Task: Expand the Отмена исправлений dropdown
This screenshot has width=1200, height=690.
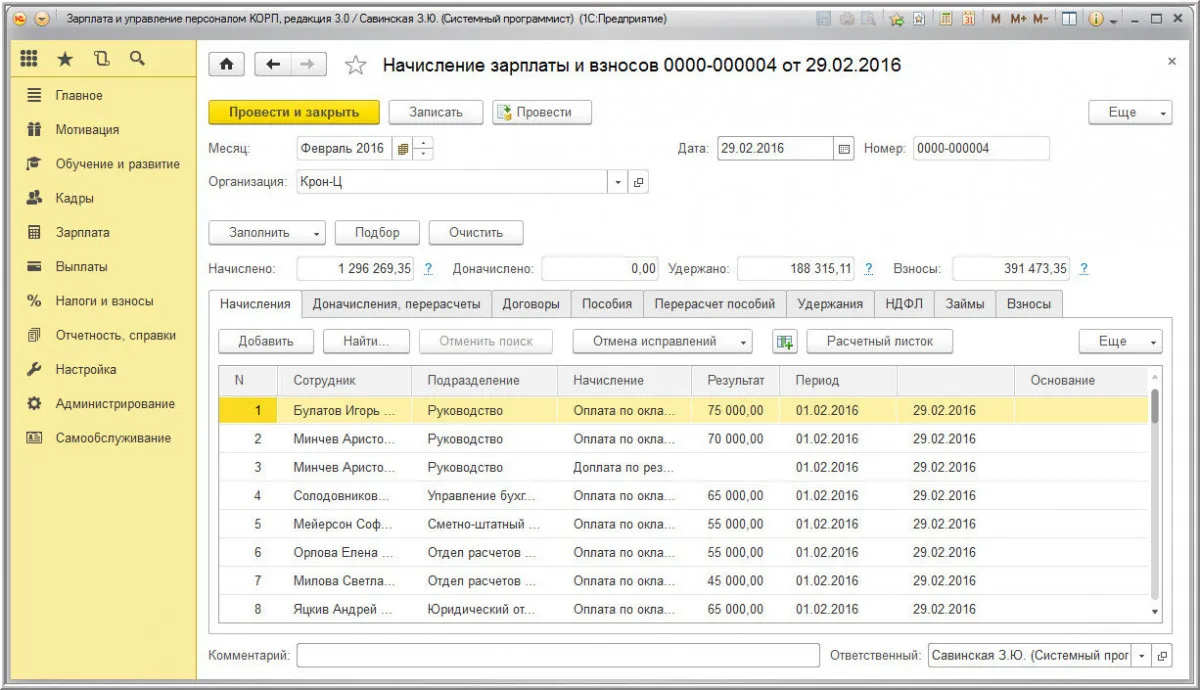Action: pos(744,341)
